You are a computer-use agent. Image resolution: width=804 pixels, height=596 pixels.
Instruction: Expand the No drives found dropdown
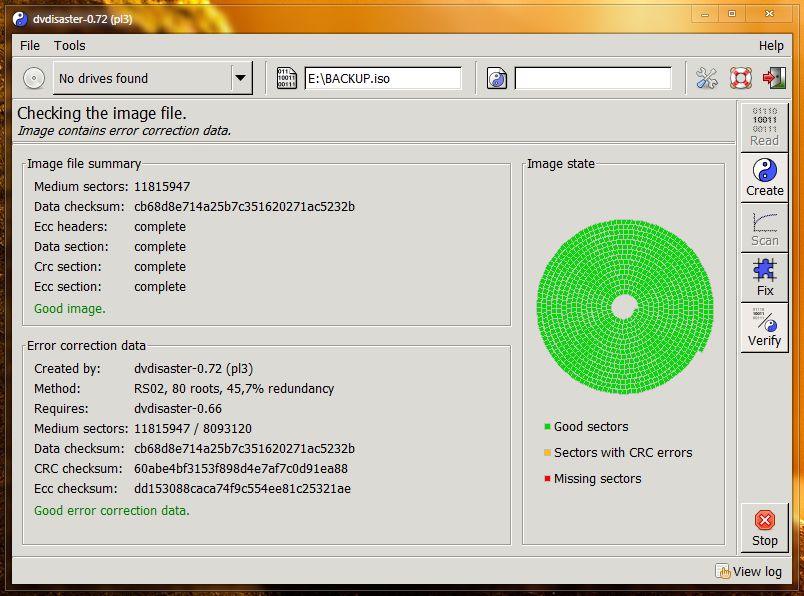[x=153, y=78]
